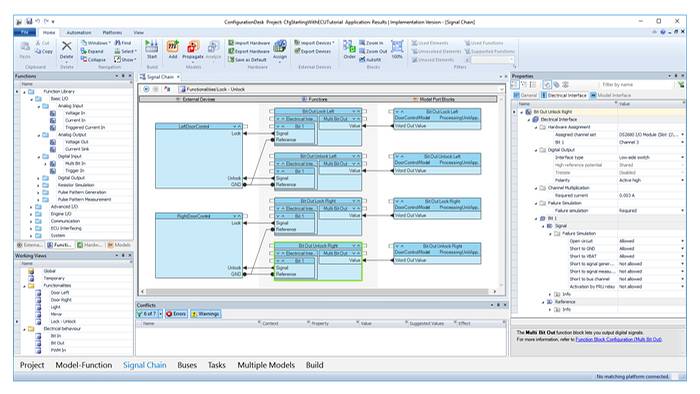
Task: Tick the checkbox left of Bit Out Unlock Right function block
Action: click(271, 245)
